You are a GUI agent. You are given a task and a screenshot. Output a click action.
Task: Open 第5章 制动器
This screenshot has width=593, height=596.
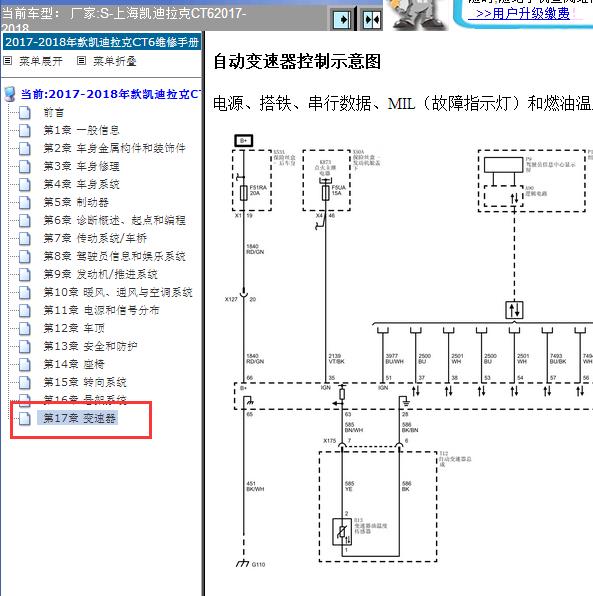click(x=76, y=202)
